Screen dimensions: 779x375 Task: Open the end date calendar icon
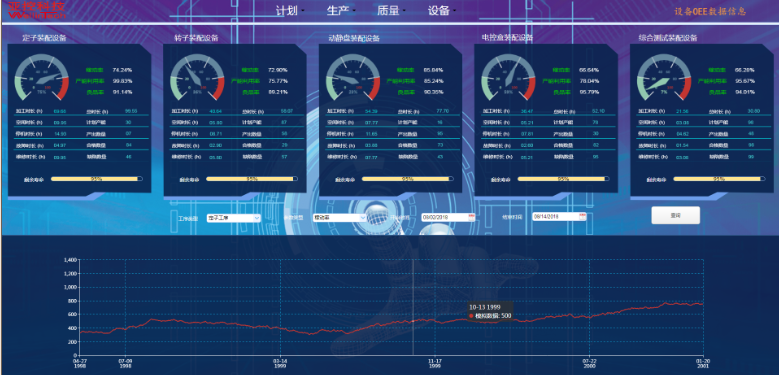[583, 217]
